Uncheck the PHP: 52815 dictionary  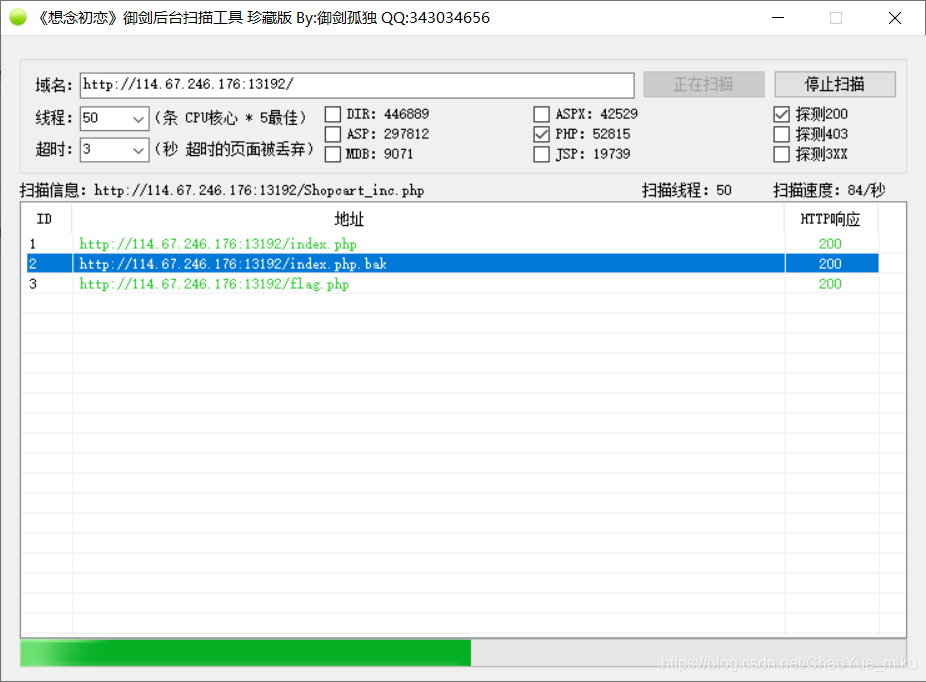(541, 134)
